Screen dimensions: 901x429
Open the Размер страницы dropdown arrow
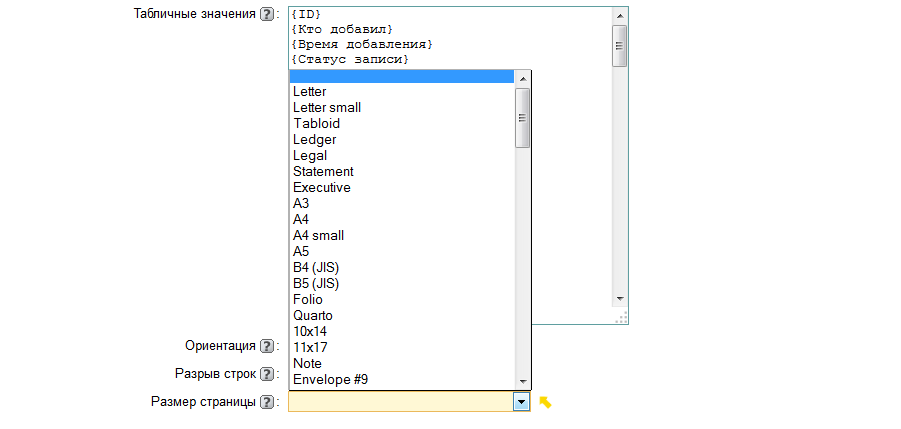click(x=521, y=402)
